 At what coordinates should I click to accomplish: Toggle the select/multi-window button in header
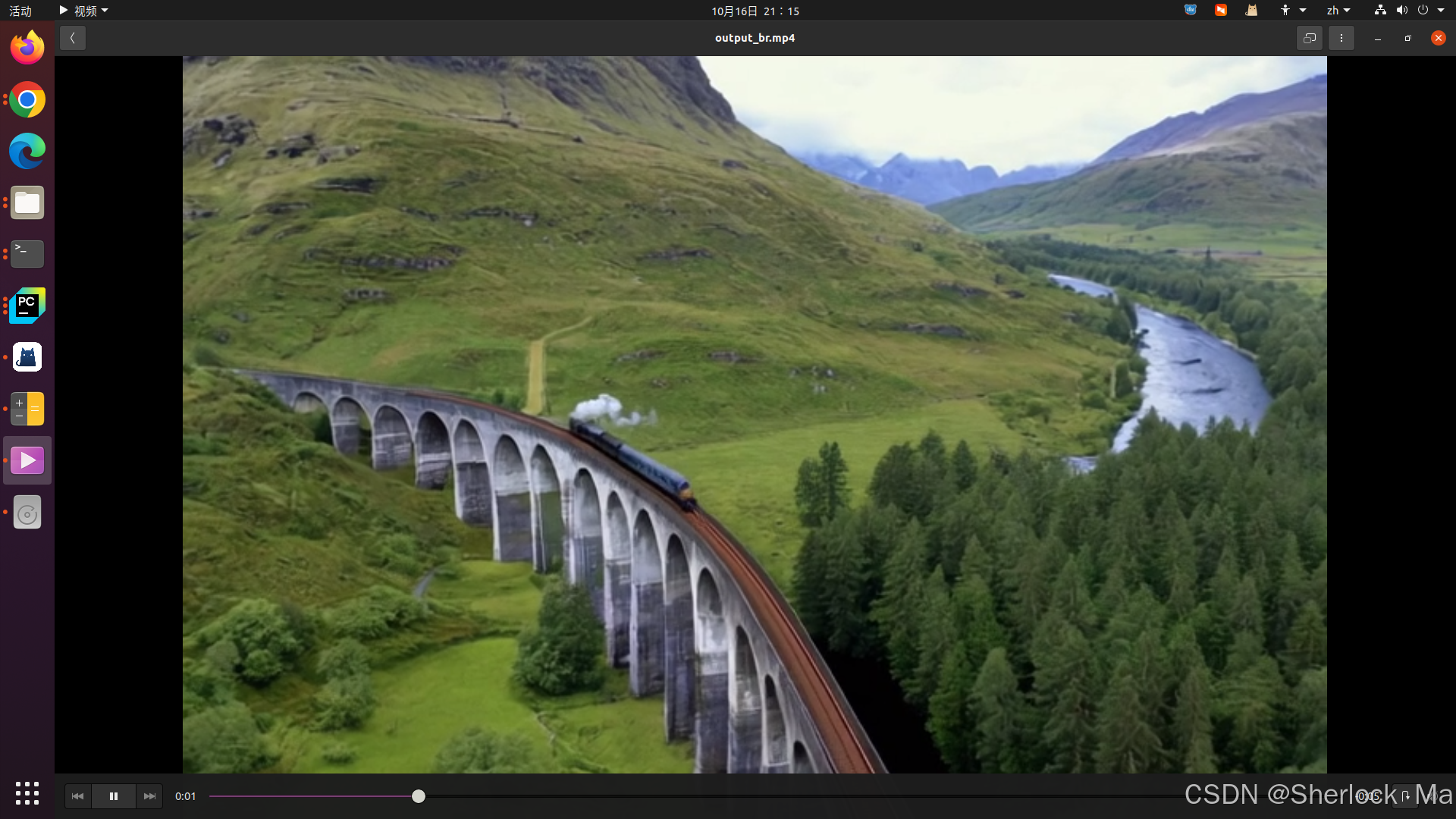point(1309,38)
